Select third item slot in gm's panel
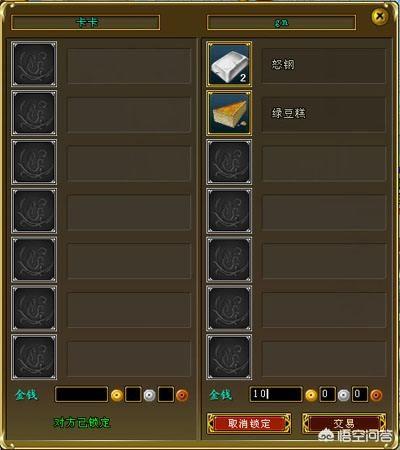Viewport: 400px width, 450px height. click(x=229, y=162)
